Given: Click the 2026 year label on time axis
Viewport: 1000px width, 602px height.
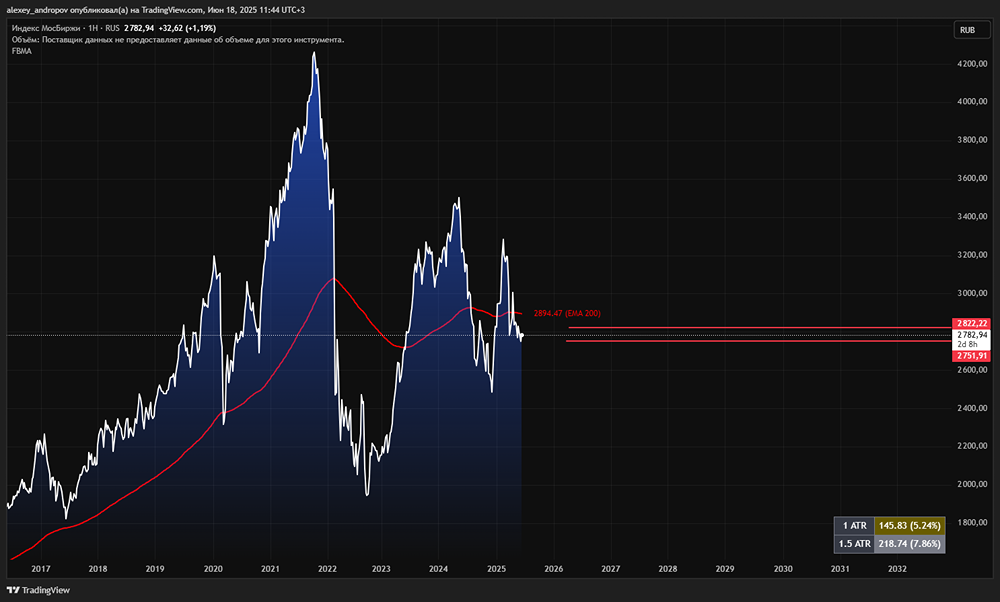Looking at the screenshot, I should click(x=554, y=569).
